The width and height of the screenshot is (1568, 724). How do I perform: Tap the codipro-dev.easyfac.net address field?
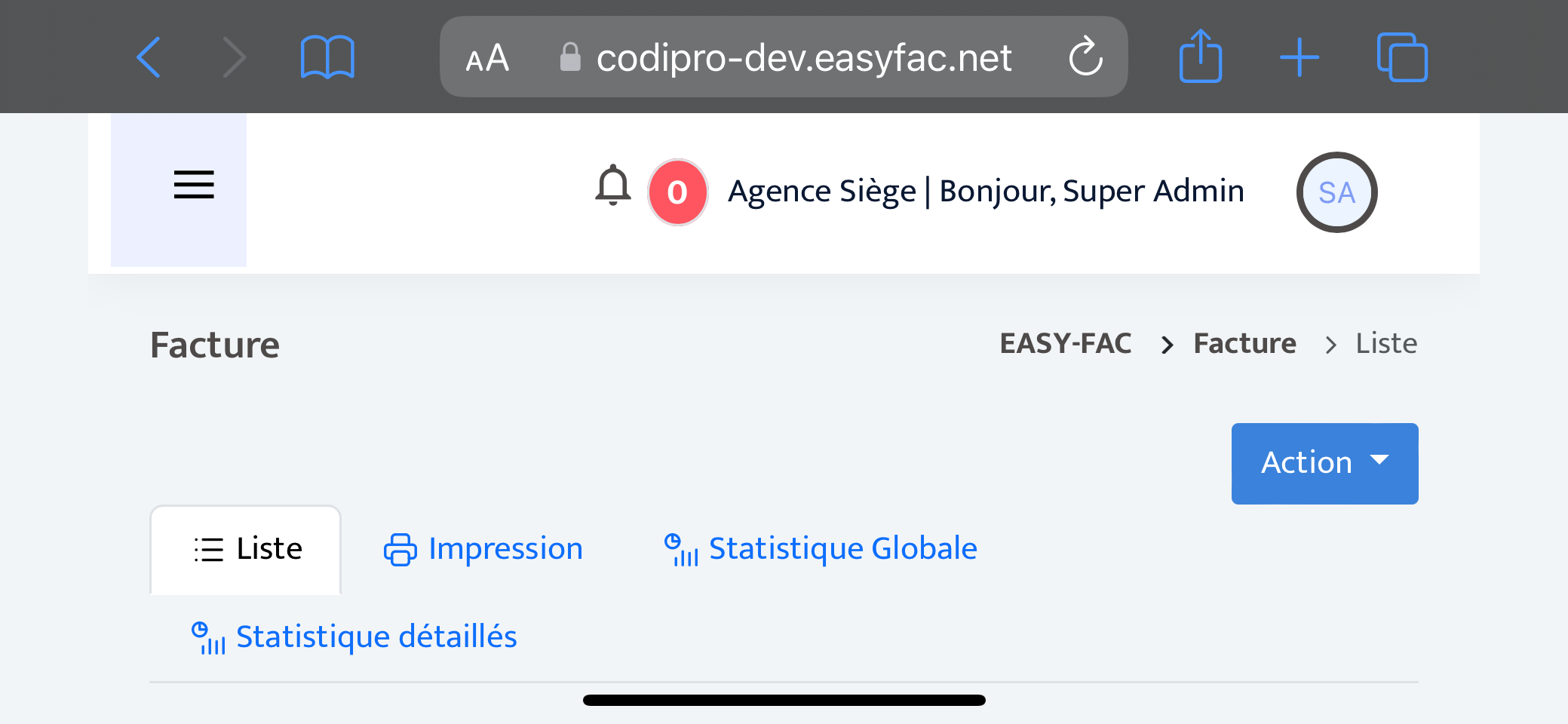coord(803,58)
